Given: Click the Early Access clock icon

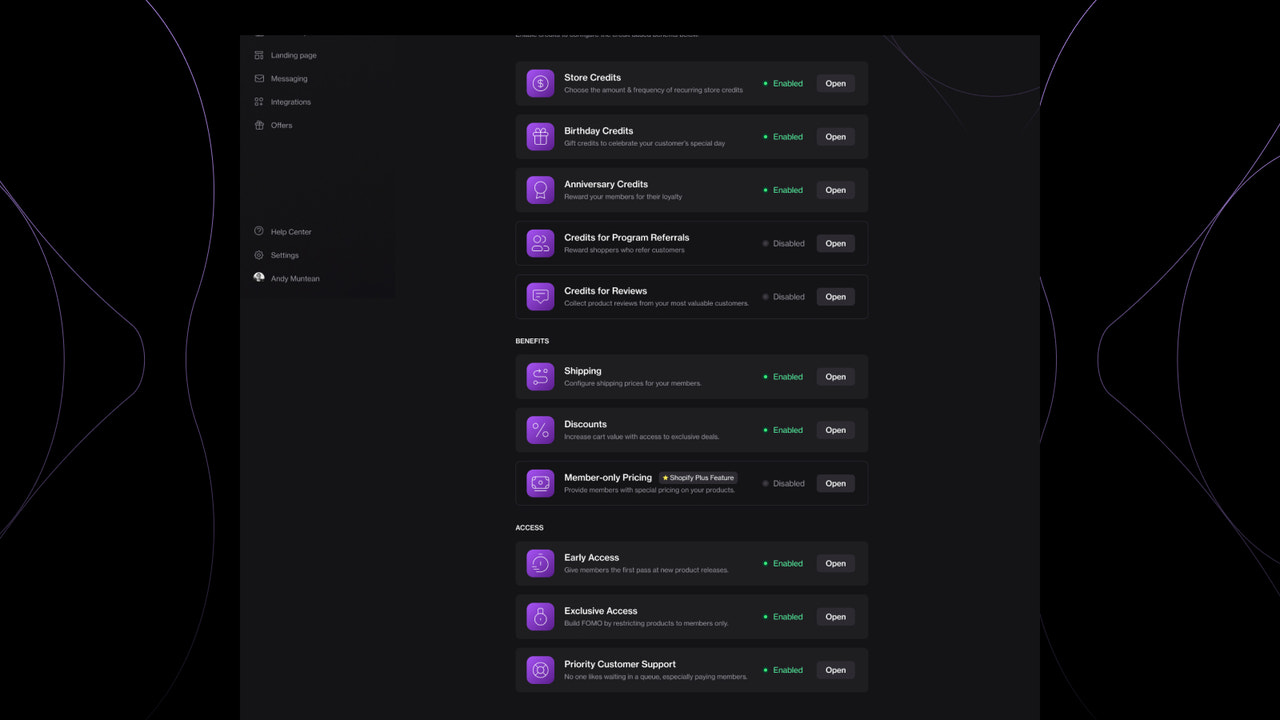Looking at the screenshot, I should click(540, 563).
